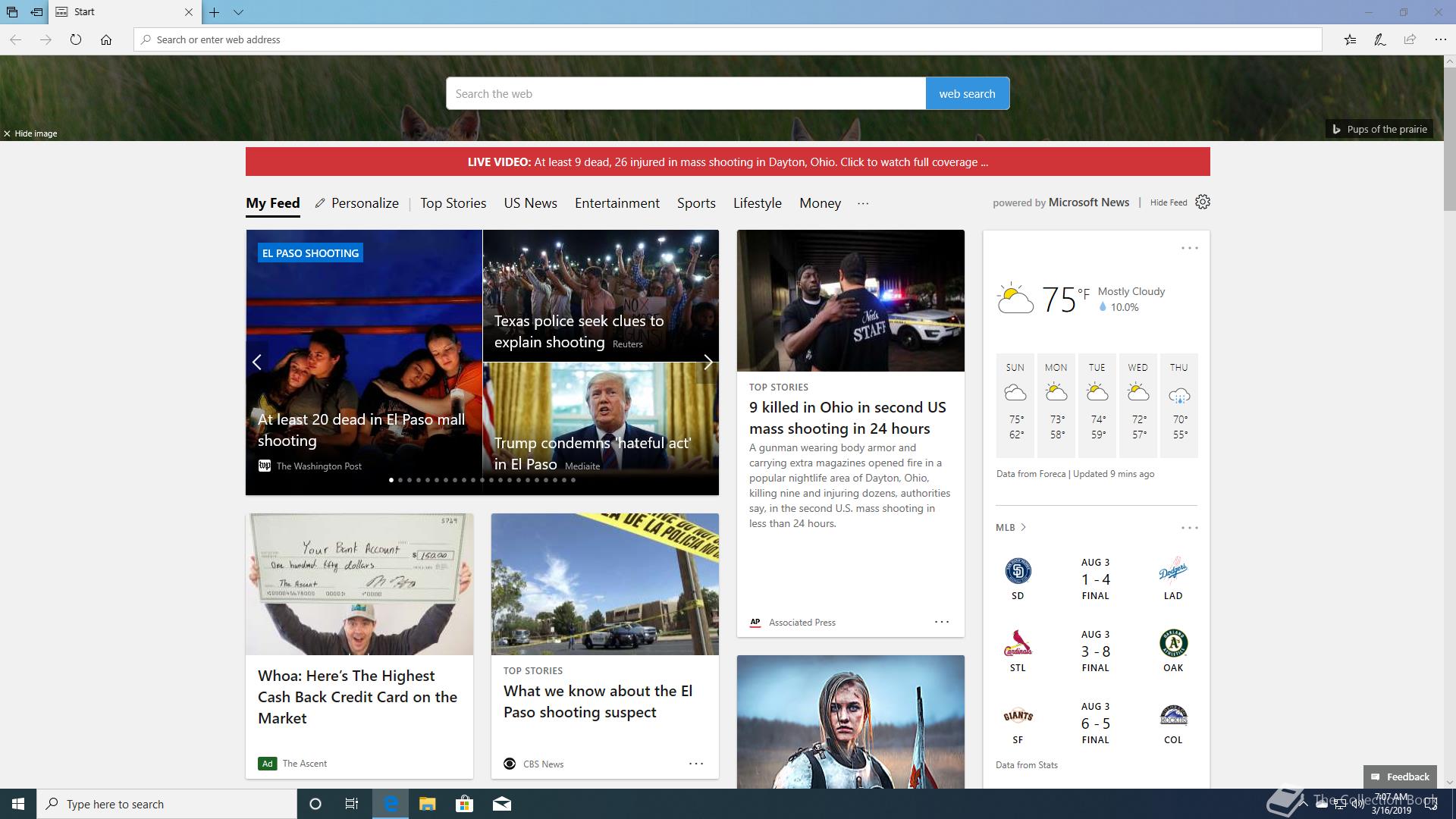The width and height of the screenshot is (1456, 819).
Task: Expand the tab preview chevron
Action: (x=238, y=12)
